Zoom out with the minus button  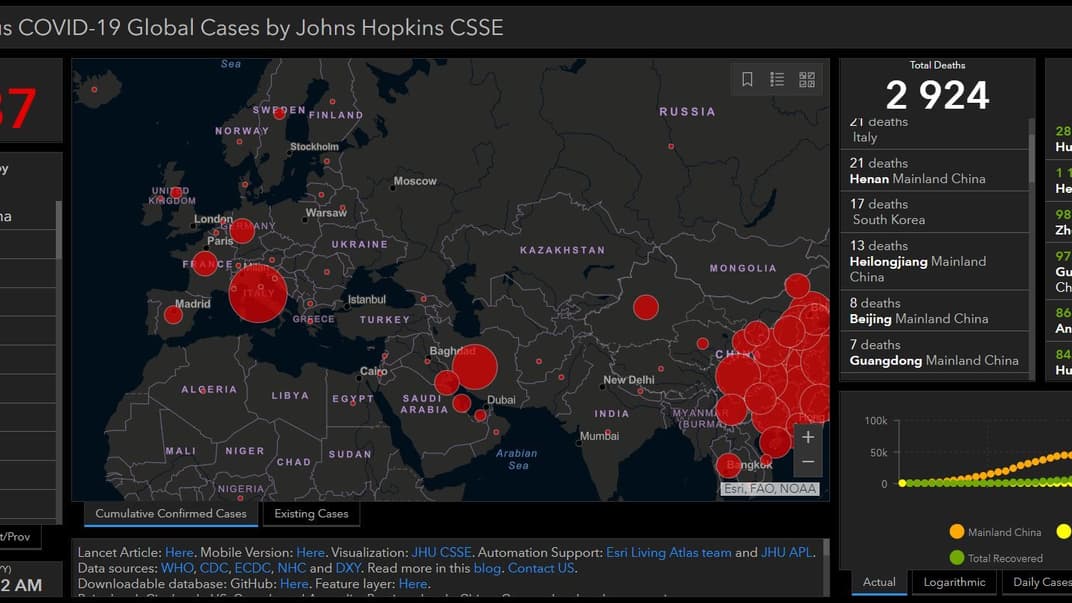click(x=807, y=462)
